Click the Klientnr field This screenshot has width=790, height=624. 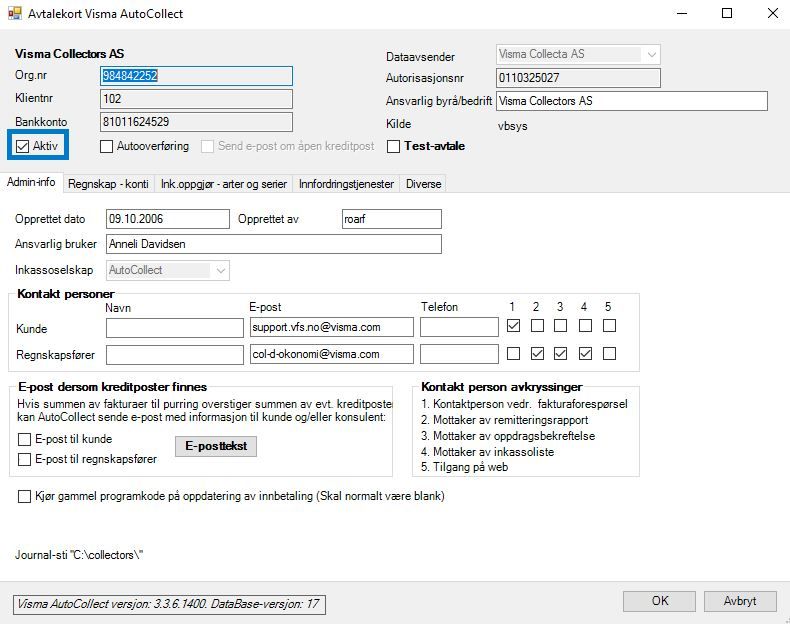coord(196,99)
